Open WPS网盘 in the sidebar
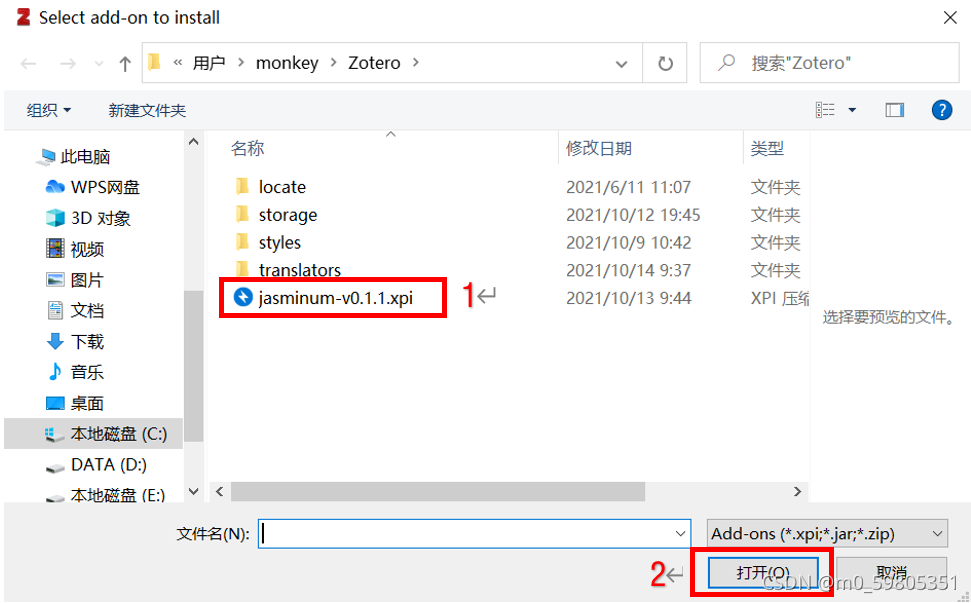Viewport: 971px width, 603px height. [94, 187]
